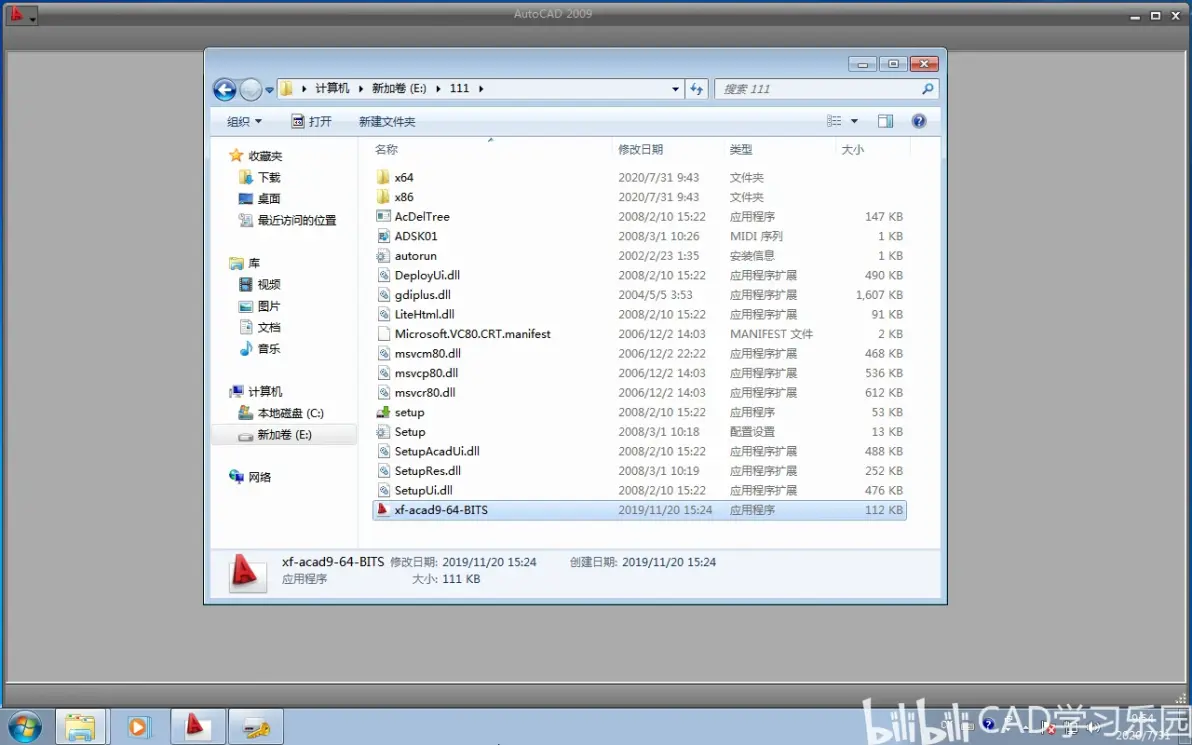
Task: Select 网络 in the navigation pane
Action: click(x=250, y=477)
